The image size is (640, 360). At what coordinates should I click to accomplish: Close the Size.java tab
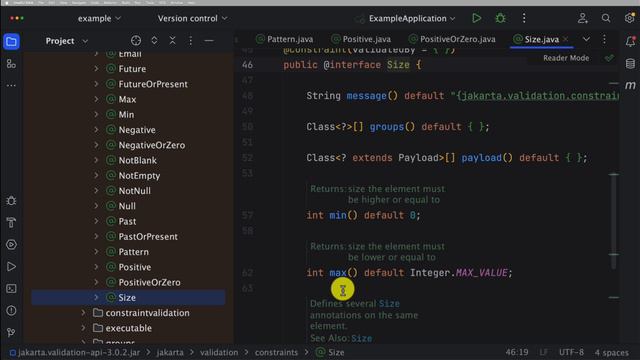click(565, 39)
